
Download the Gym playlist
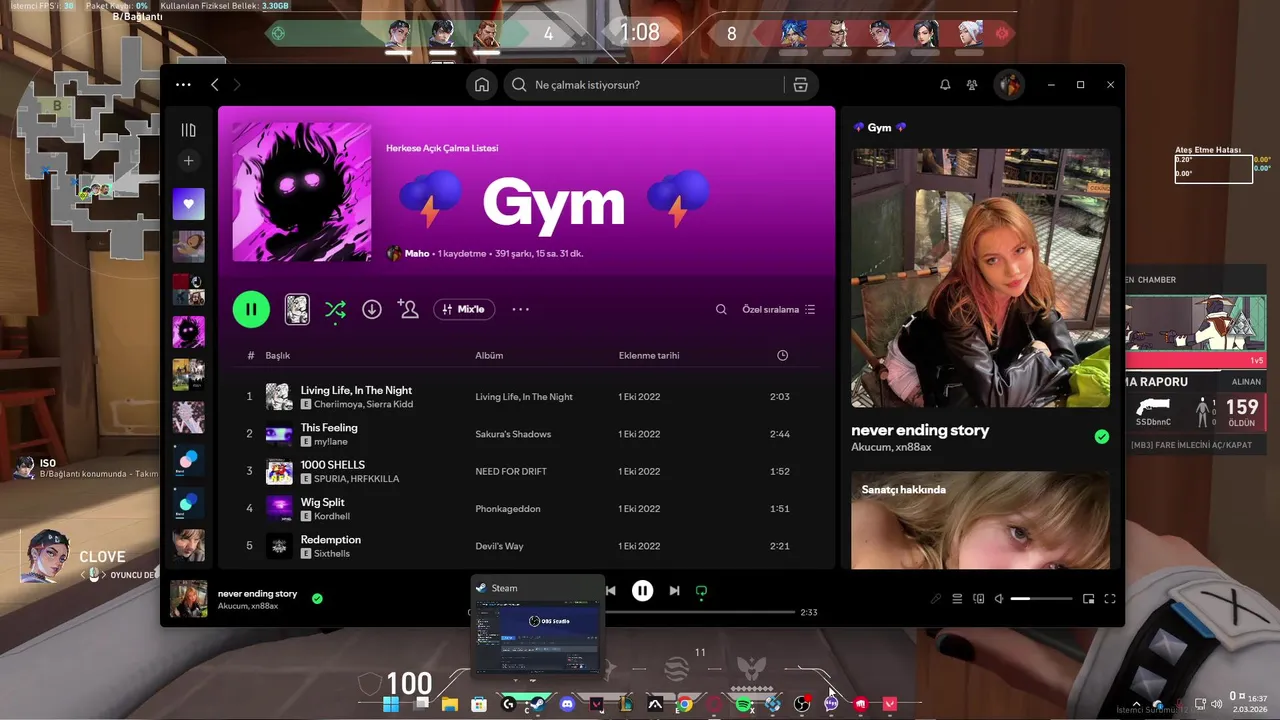[x=372, y=309]
